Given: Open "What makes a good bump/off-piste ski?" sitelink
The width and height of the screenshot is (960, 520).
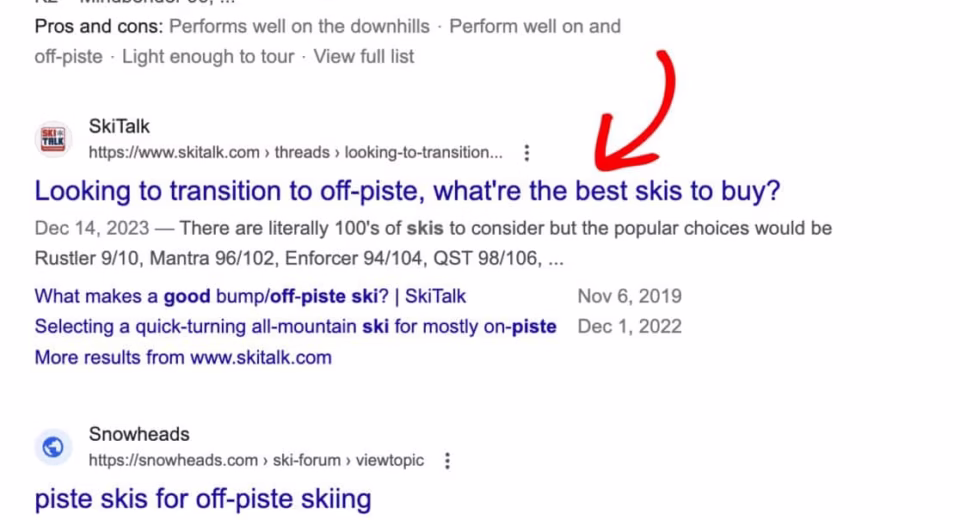Looking at the screenshot, I should click(250, 296).
